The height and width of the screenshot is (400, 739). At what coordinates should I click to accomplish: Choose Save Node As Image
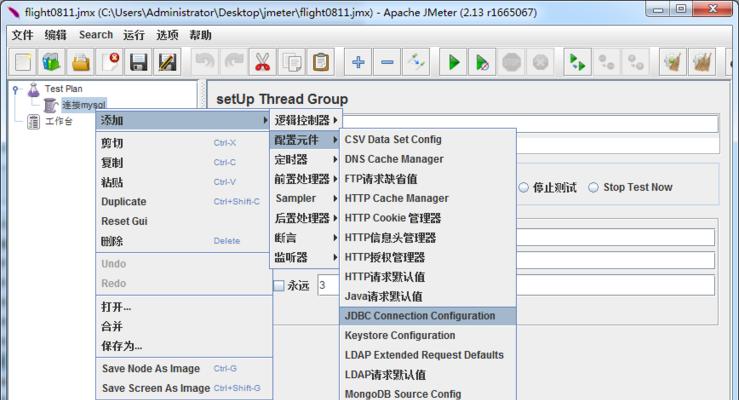[x=183, y=368]
